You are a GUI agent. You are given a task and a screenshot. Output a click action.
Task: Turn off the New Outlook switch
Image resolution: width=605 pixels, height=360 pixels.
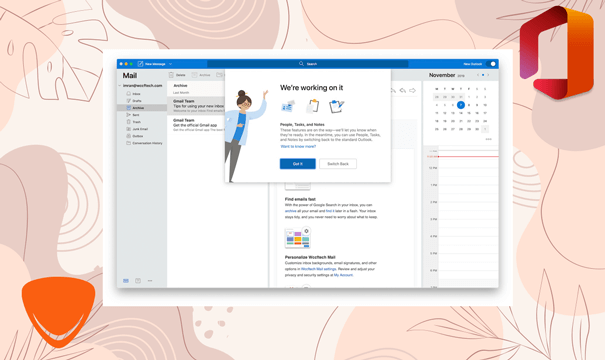tap(491, 64)
